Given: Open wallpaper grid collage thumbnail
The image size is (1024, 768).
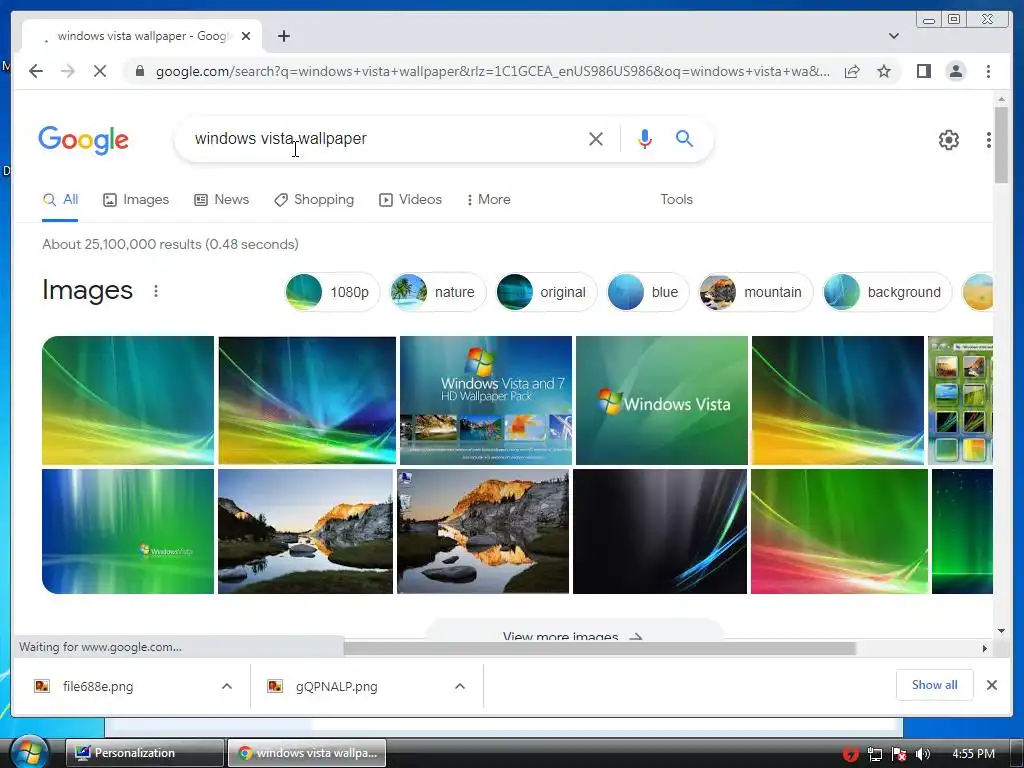Looking at the screenshot, I should (x=960, y=400).
